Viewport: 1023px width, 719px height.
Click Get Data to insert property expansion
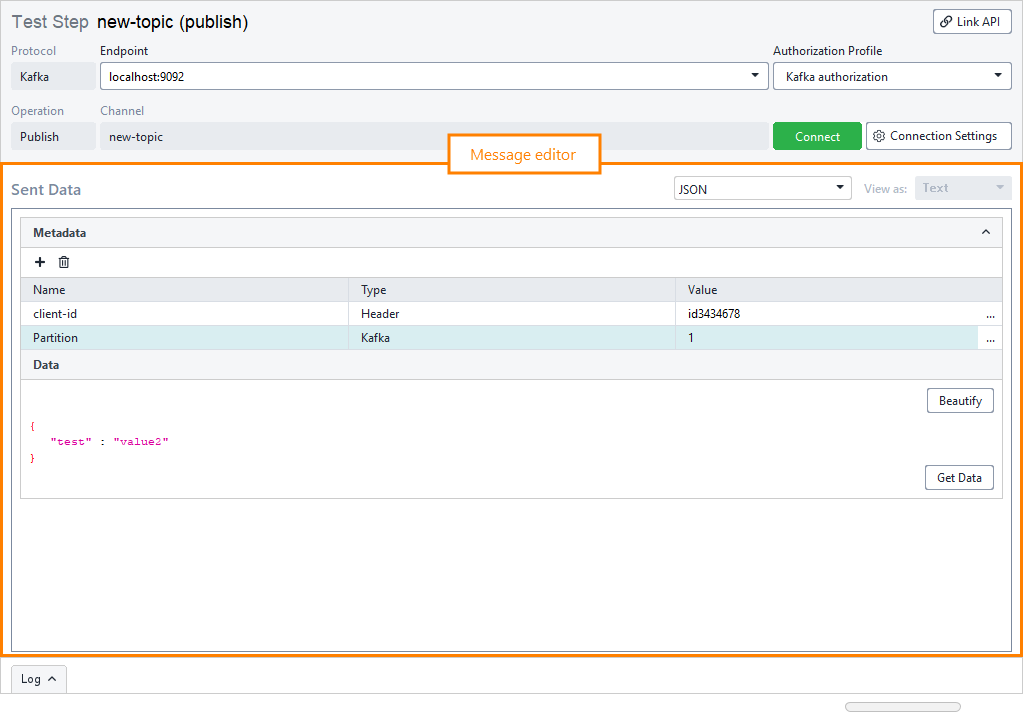[x=958, y=477]
